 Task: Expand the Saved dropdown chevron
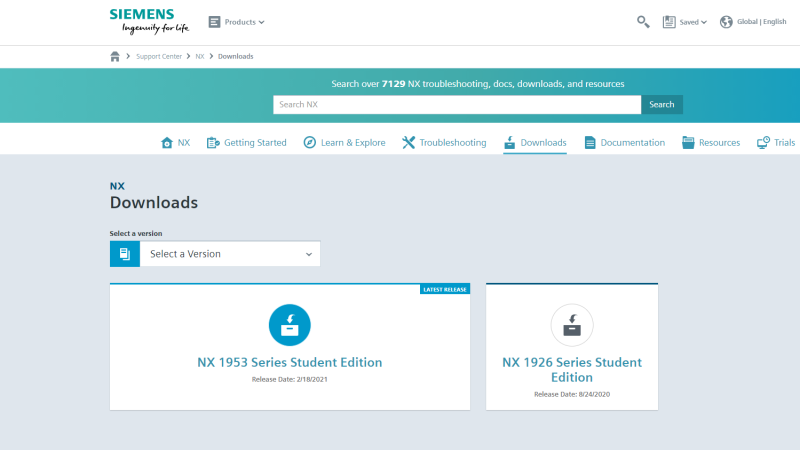tap(704, 22)
